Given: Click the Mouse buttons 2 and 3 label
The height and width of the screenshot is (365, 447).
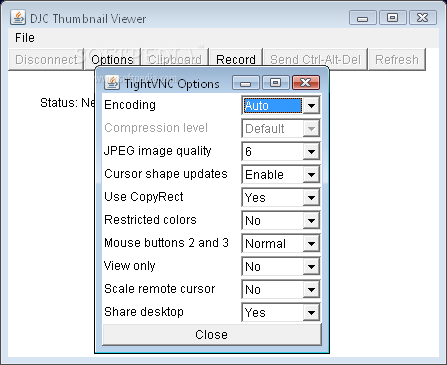Looking at the screenshot, I should (x=166, y=243).
